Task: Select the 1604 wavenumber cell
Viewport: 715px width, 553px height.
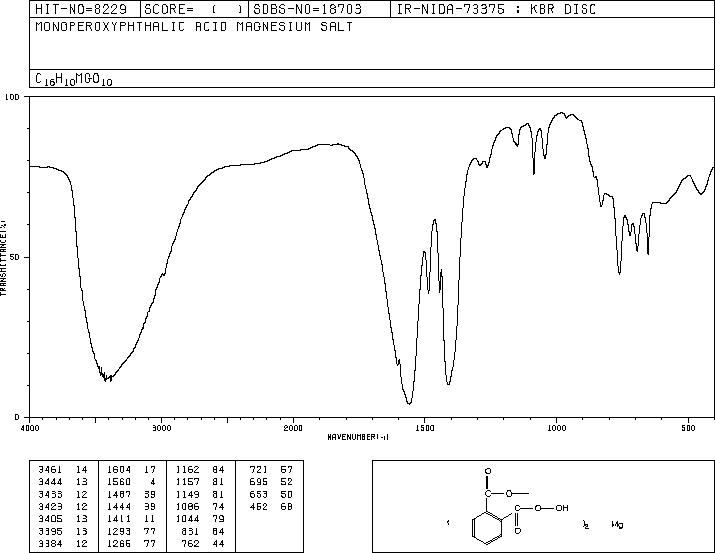Action: [119, 470]
